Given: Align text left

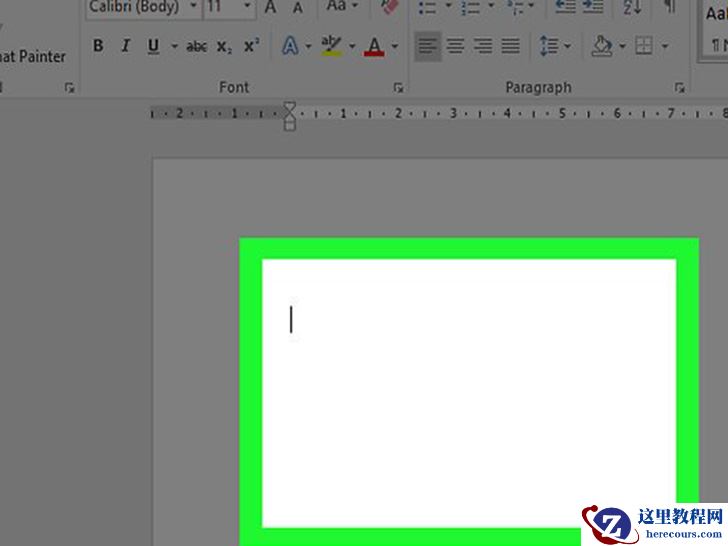Looking at the screenshot, I should tap(428, 46).
